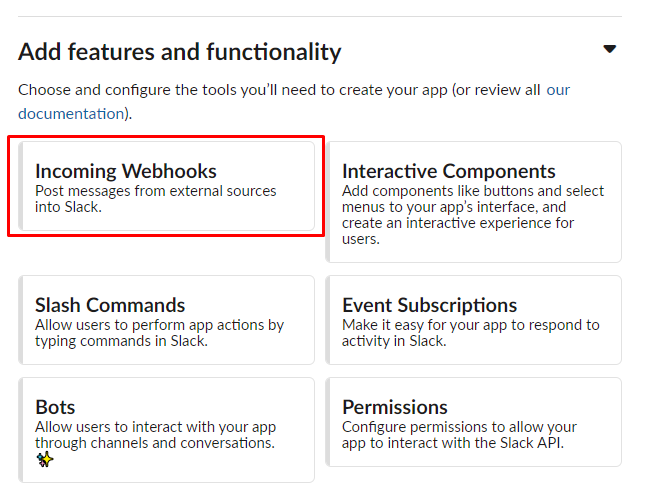This screenshot has width=650, height=499.
Task: Click left accent bar of Permissions card
Action: tap(328, 430)
